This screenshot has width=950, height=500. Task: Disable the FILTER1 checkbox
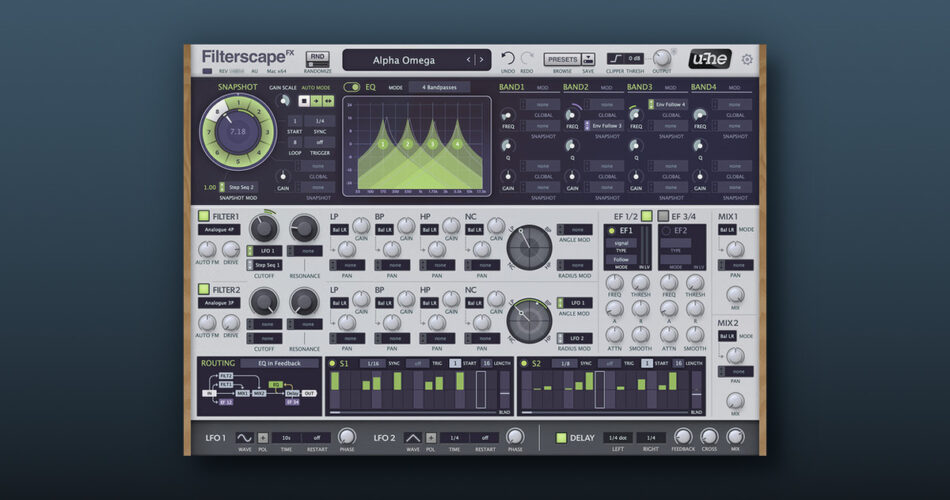[204, 215]
